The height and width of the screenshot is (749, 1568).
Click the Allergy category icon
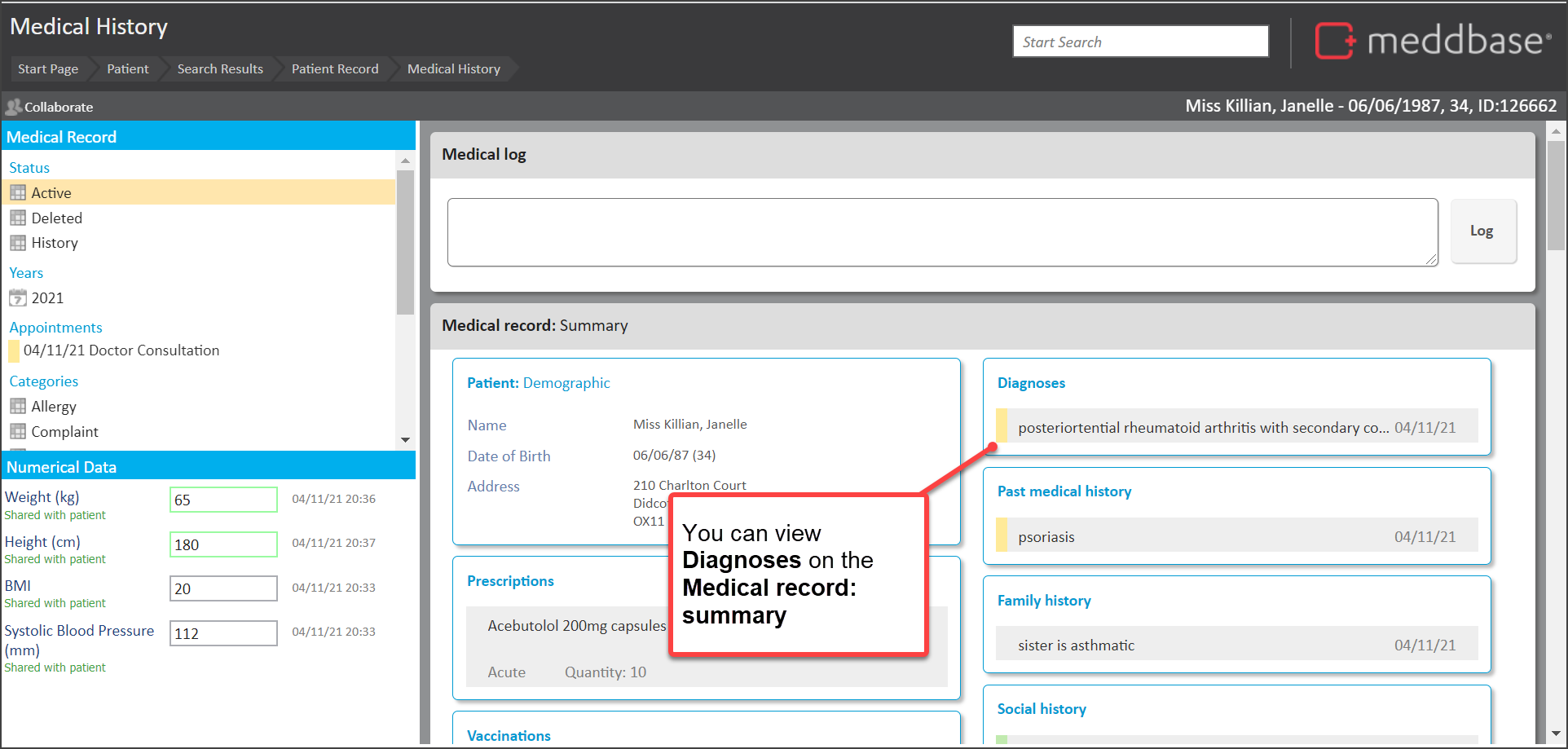[x=18, y=407]
